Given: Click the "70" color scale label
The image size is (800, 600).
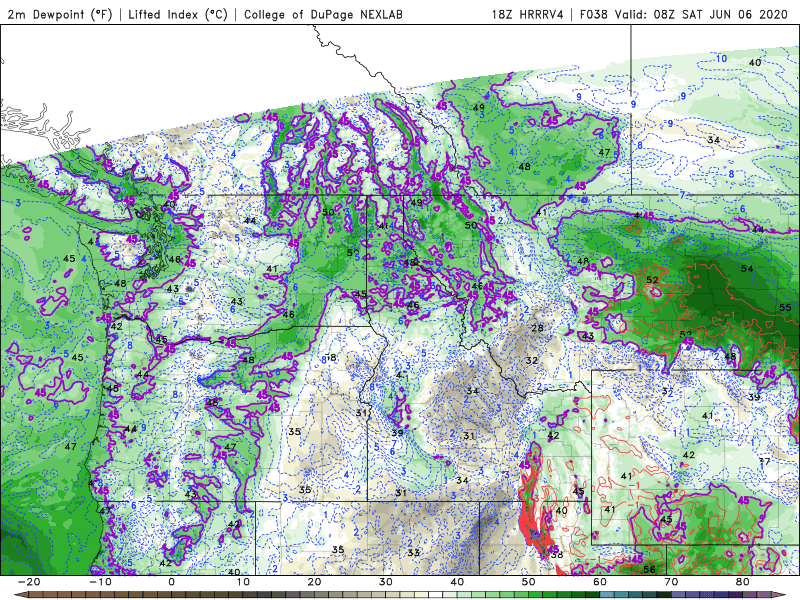Looking at the screenshot, I should pyautogui.click(x=671, y=582).
